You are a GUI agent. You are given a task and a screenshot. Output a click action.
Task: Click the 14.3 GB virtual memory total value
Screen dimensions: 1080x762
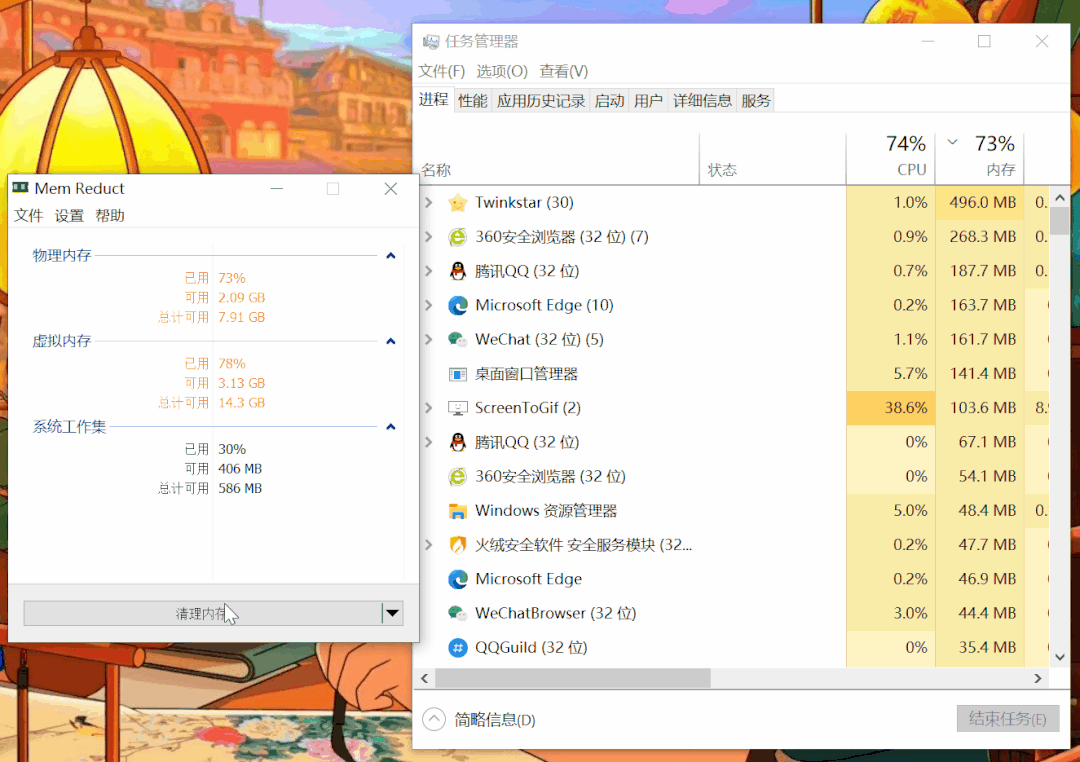242,402
